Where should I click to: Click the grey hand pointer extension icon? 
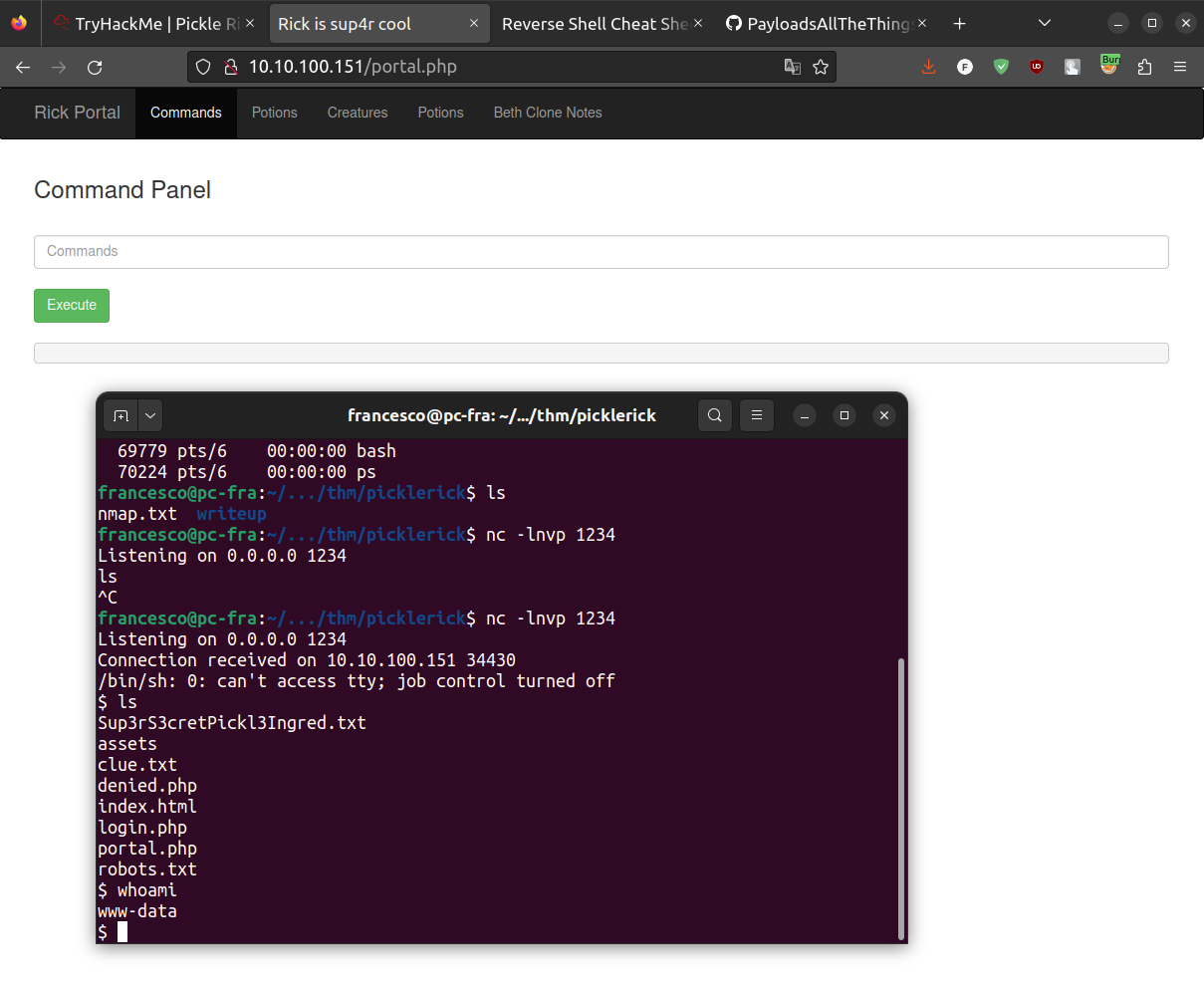coord(1073,67)
